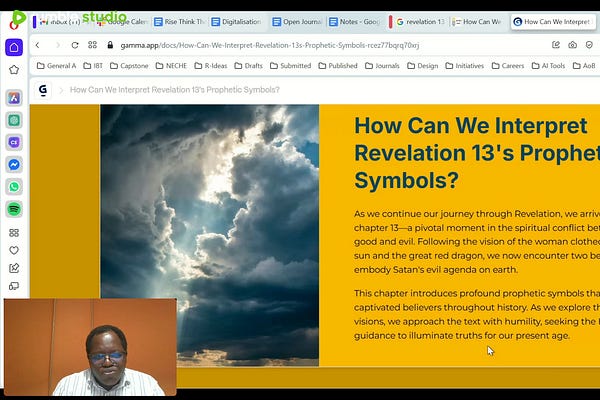The height and width of the screenshot is (400, 600).
Task: Open the purple CS sidebar app icon
Action: click(x=14, y=142)
